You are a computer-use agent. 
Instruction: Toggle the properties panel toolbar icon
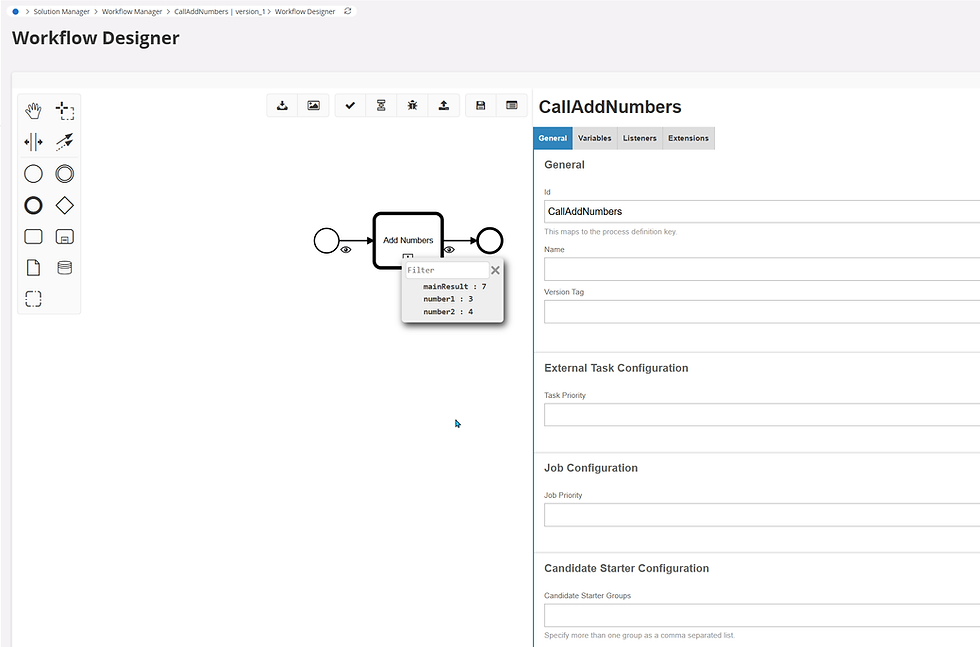(512, 106)
